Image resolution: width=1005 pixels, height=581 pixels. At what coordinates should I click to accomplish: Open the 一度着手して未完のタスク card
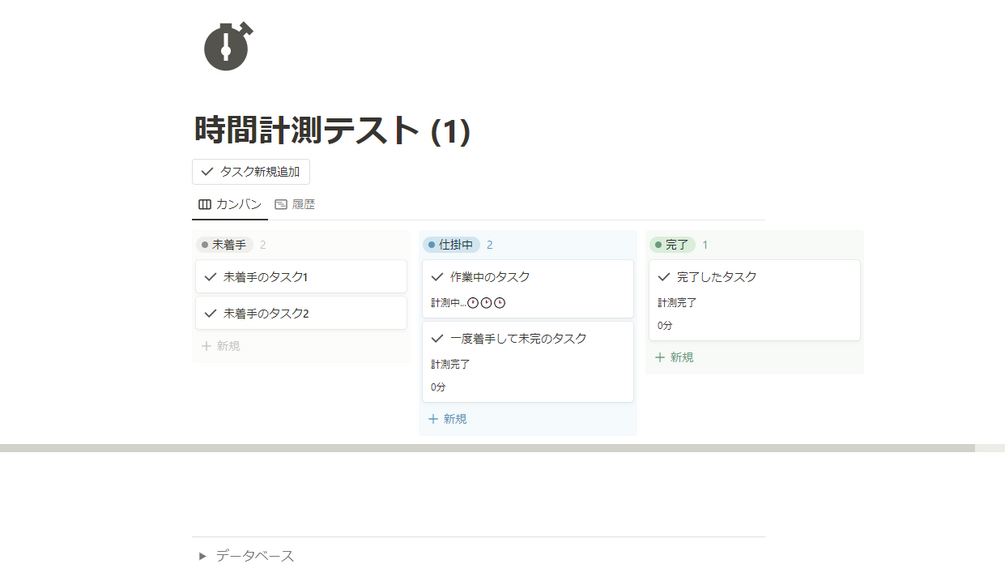527,362
